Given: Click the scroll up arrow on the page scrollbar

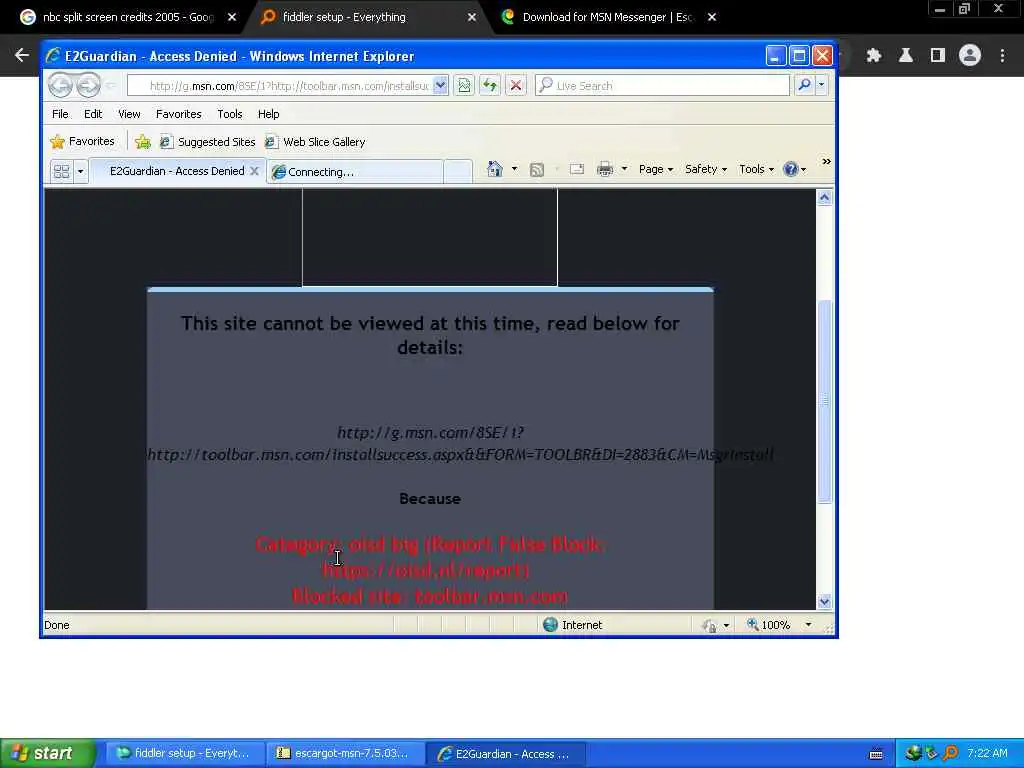Looking at the screenshot, I should click(x=824, y=197).
